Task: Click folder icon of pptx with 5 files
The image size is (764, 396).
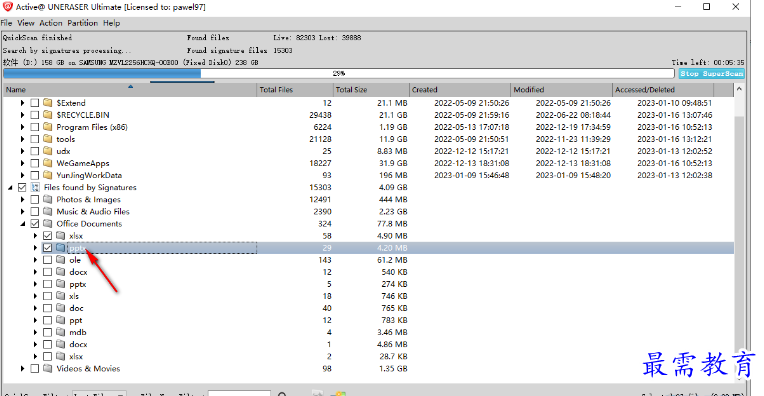Action: tap(60, 284)
